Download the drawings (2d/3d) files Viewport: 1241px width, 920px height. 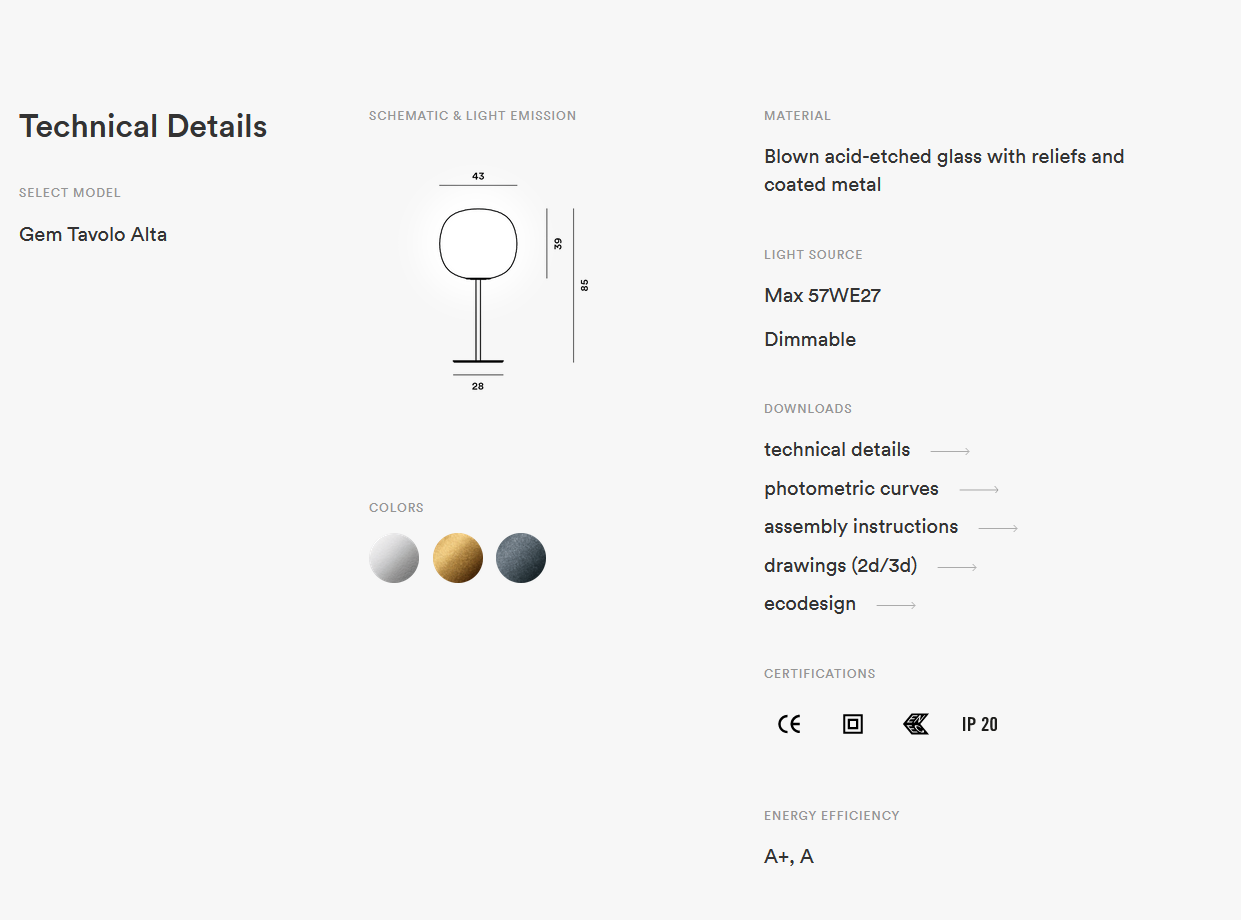(840, 566)
